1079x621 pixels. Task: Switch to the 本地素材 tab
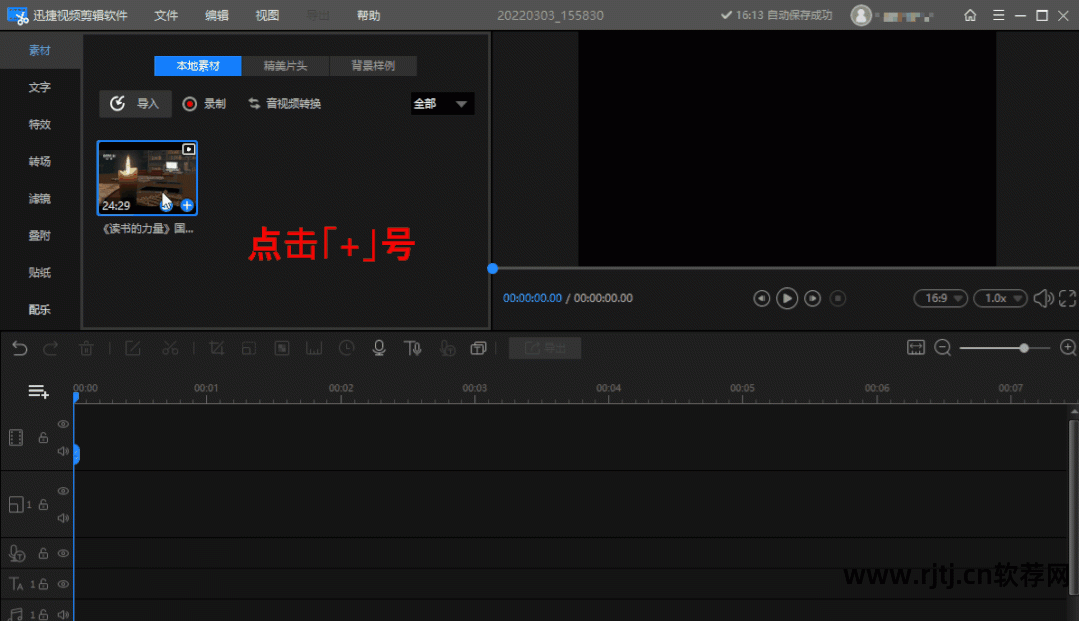pos(198,66)
